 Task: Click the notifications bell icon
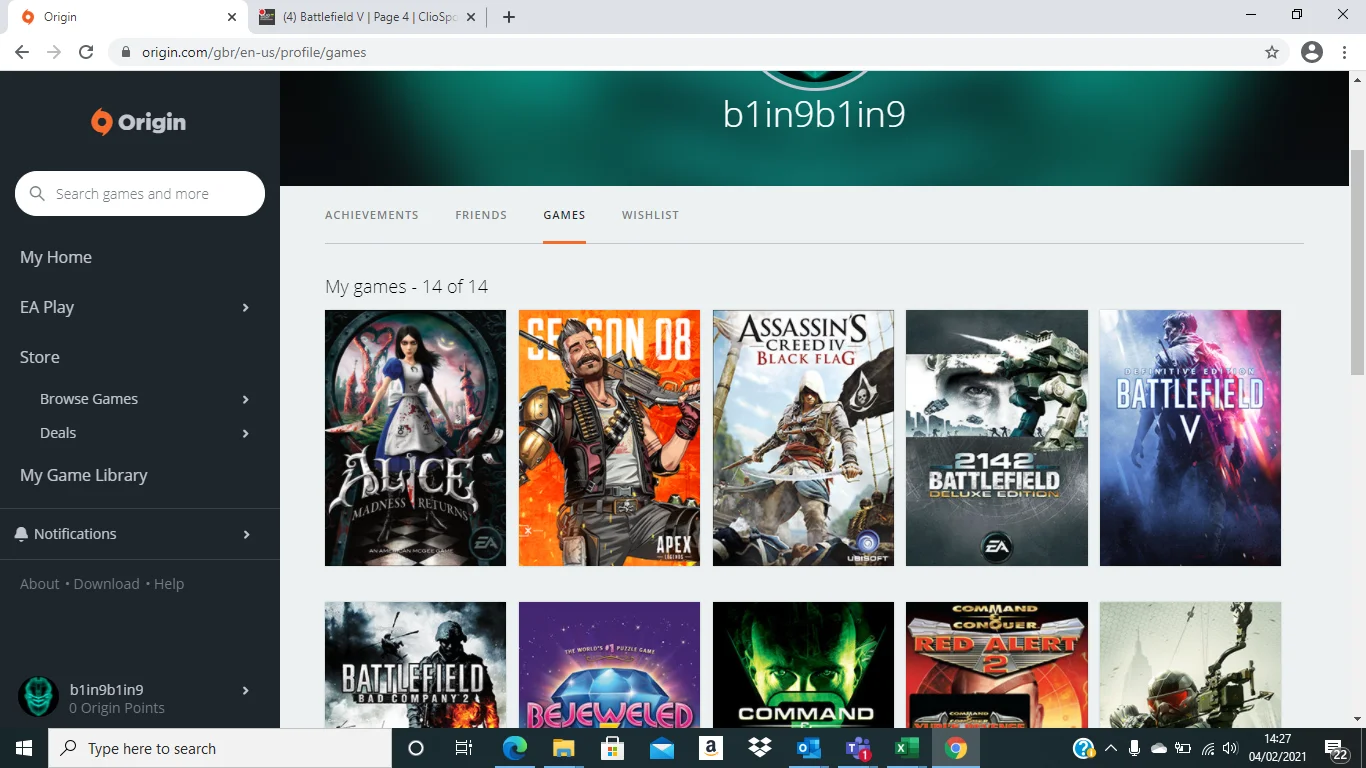pyautogui.click(x=21, y=534)
